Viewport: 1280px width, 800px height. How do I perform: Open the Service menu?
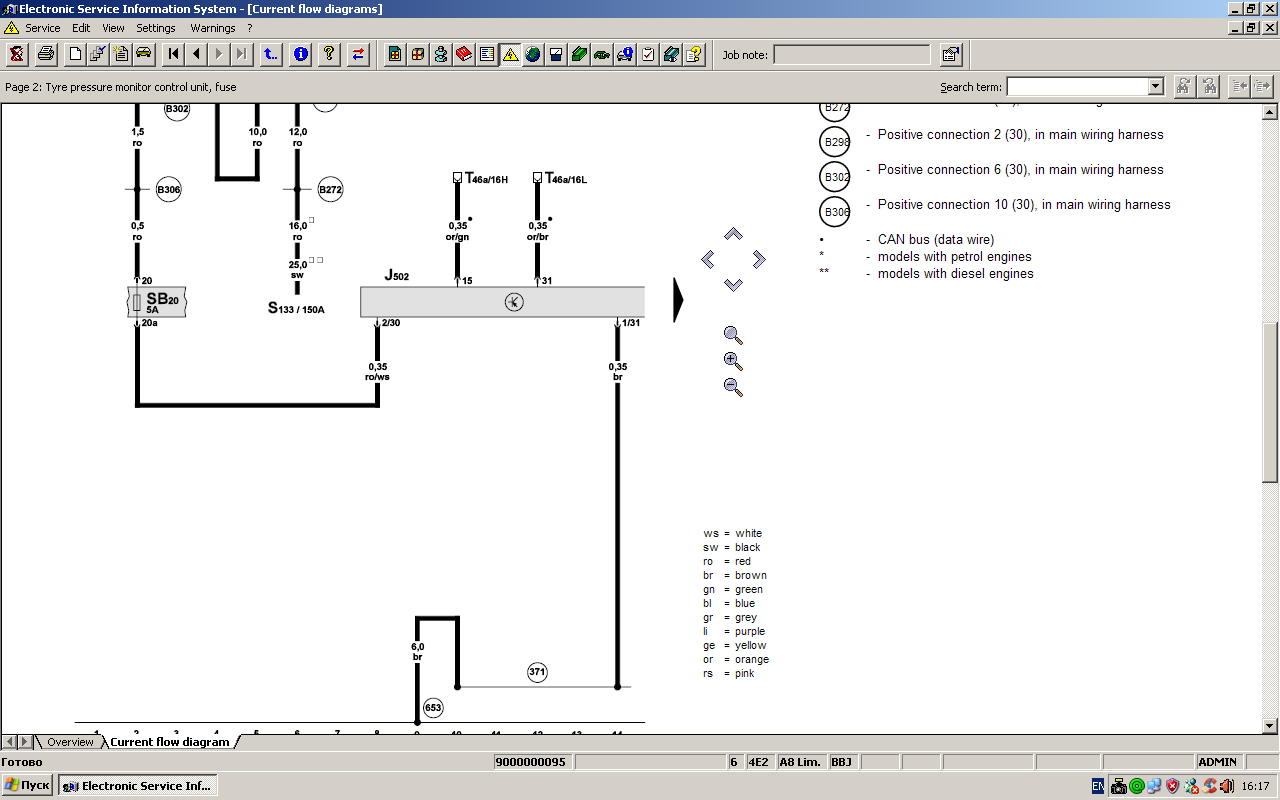click(43, 28)
